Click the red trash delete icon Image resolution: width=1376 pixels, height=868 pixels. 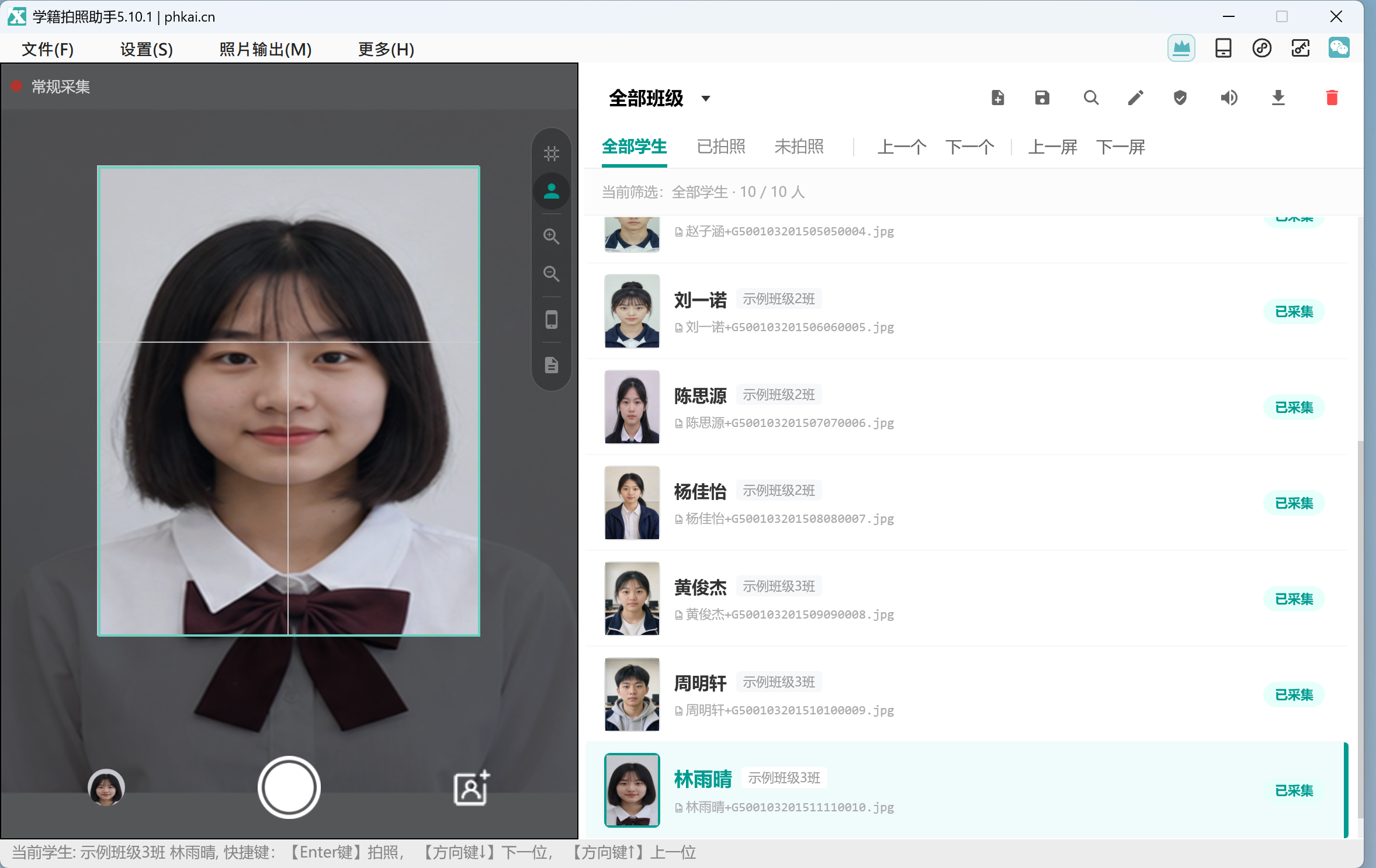[x=1332, y=98]
